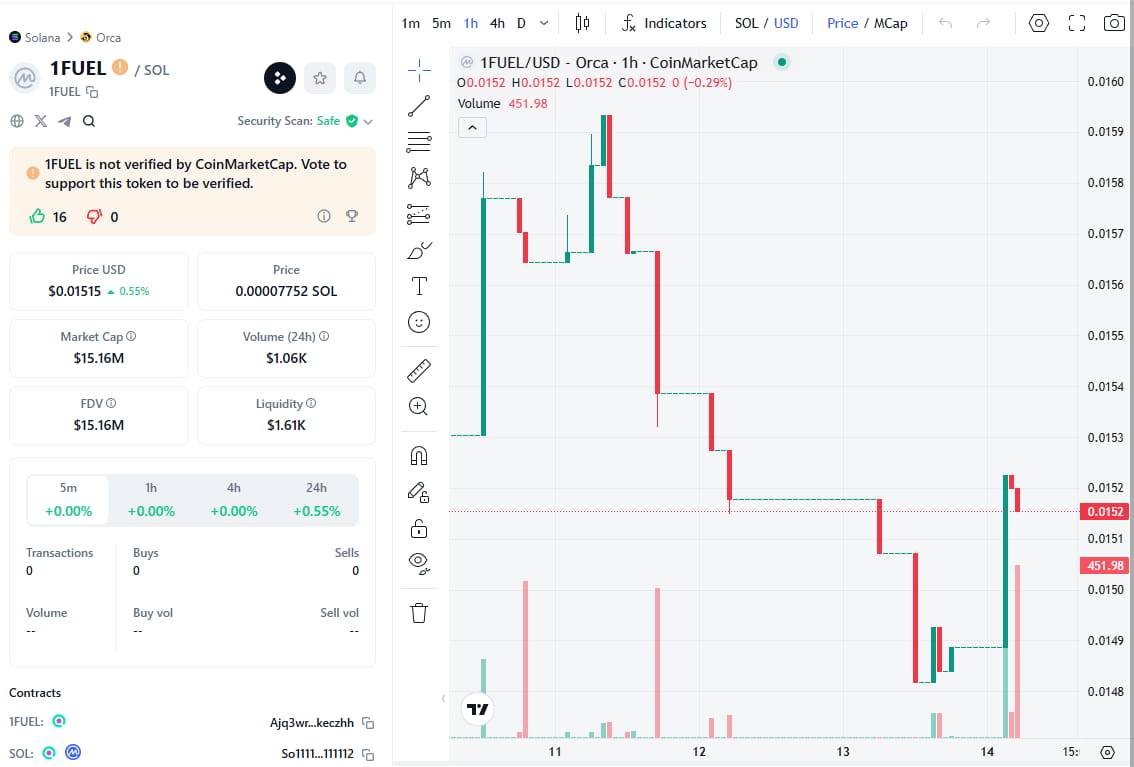Expand the Security Scan details chevron
This screenshot has width=1134, height=767.
click(368, 121)
